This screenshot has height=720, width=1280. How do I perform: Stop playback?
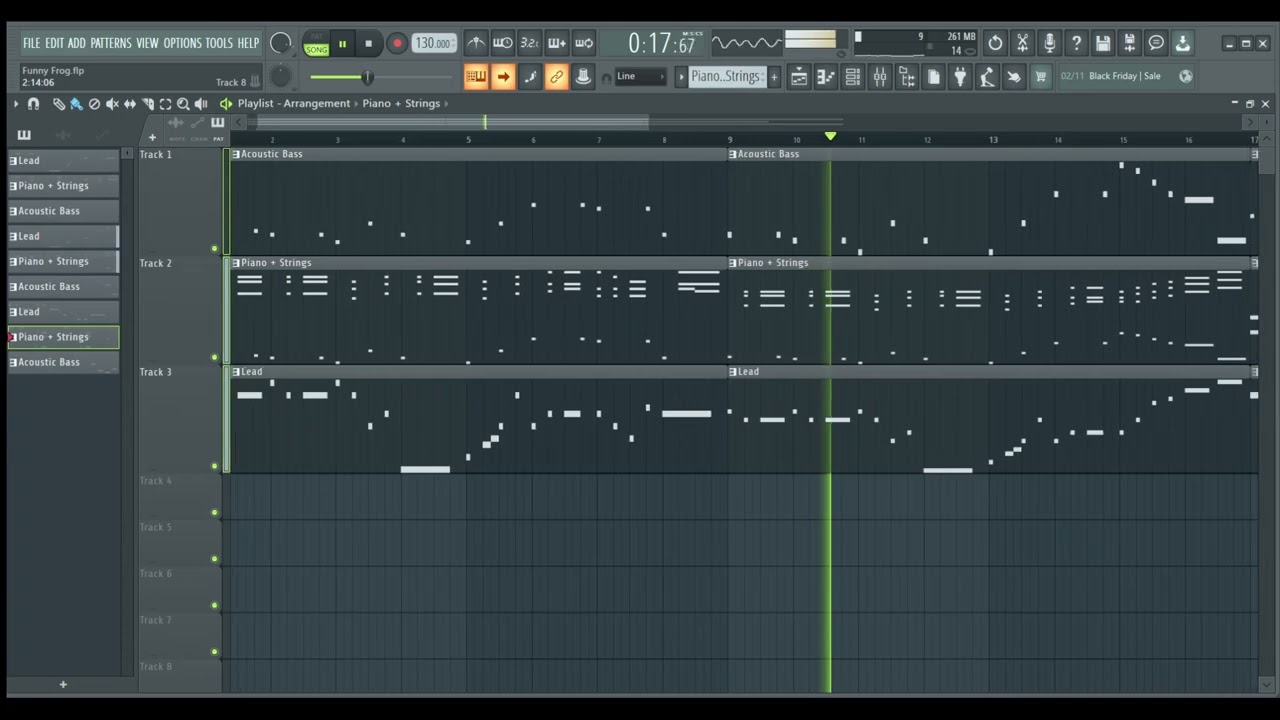tap(368, 43)
